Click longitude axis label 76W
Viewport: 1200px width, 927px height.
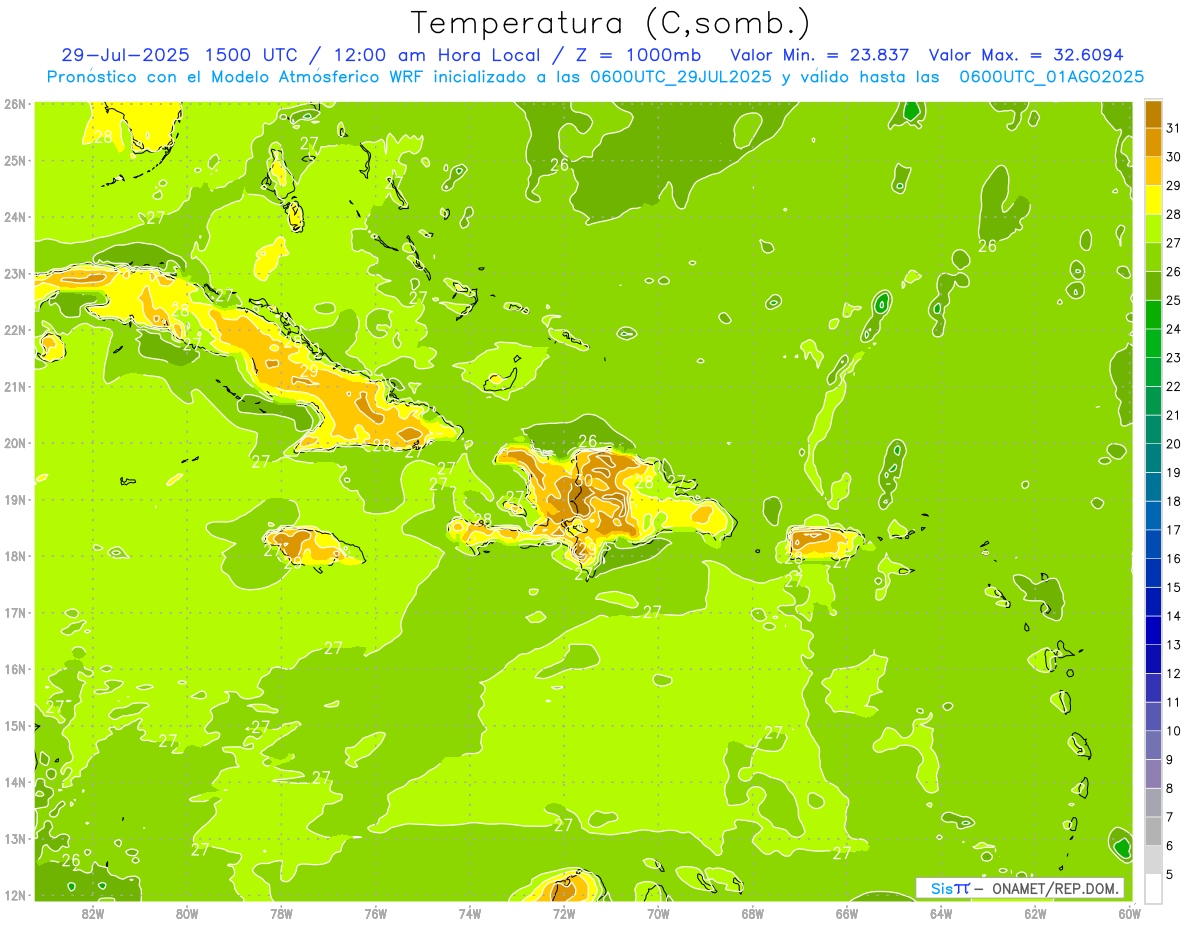[376, 913]
